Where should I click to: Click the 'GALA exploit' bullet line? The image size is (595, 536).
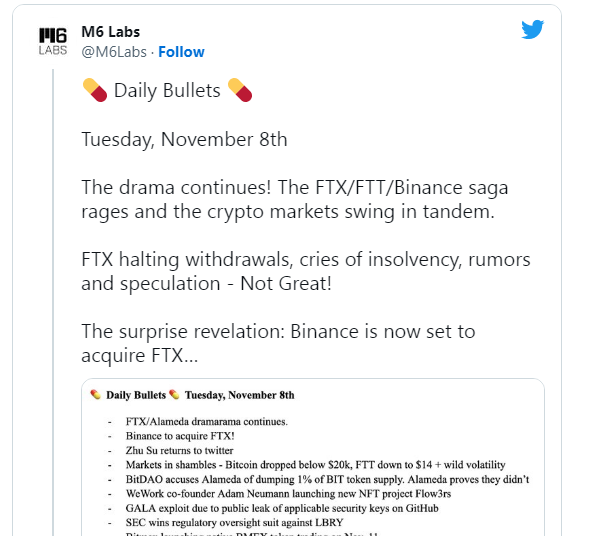tap(282, 508)
